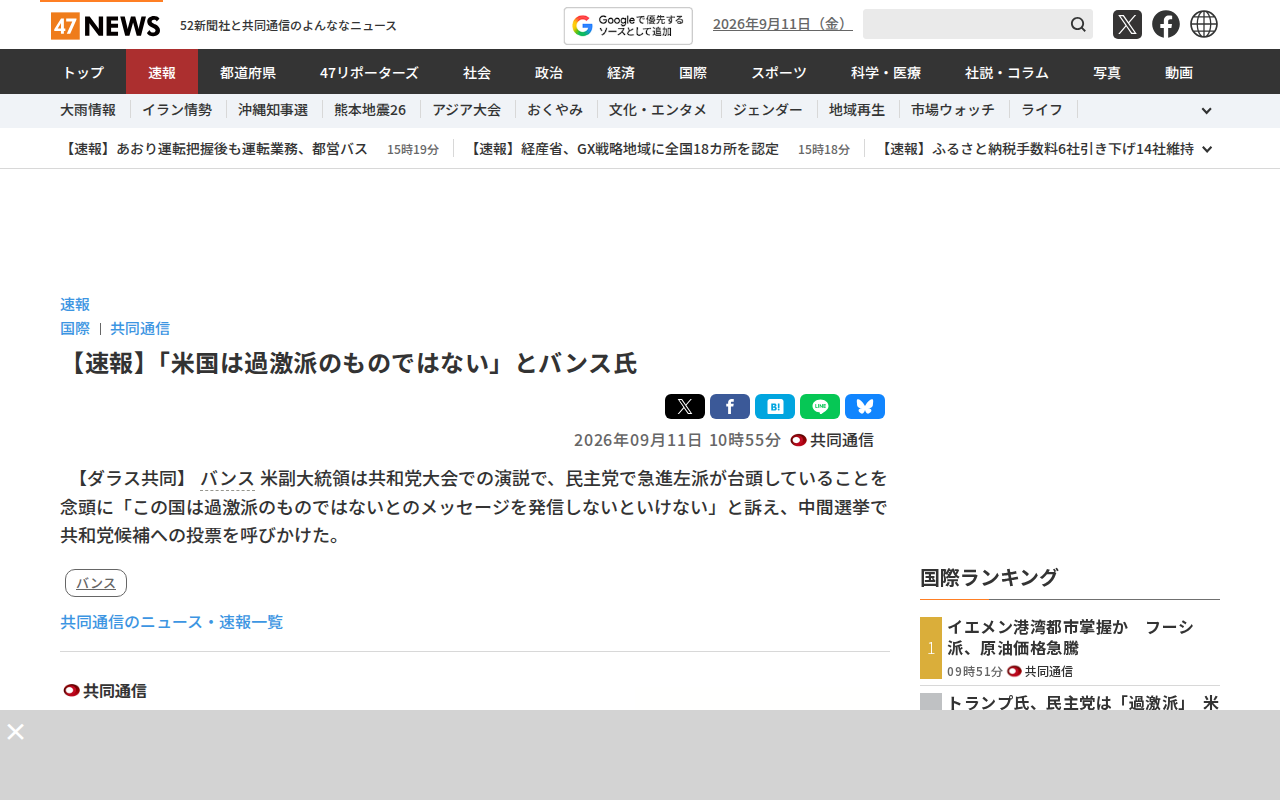
Task: Share article via Facebook share button
Action: [x=730, y=406]
